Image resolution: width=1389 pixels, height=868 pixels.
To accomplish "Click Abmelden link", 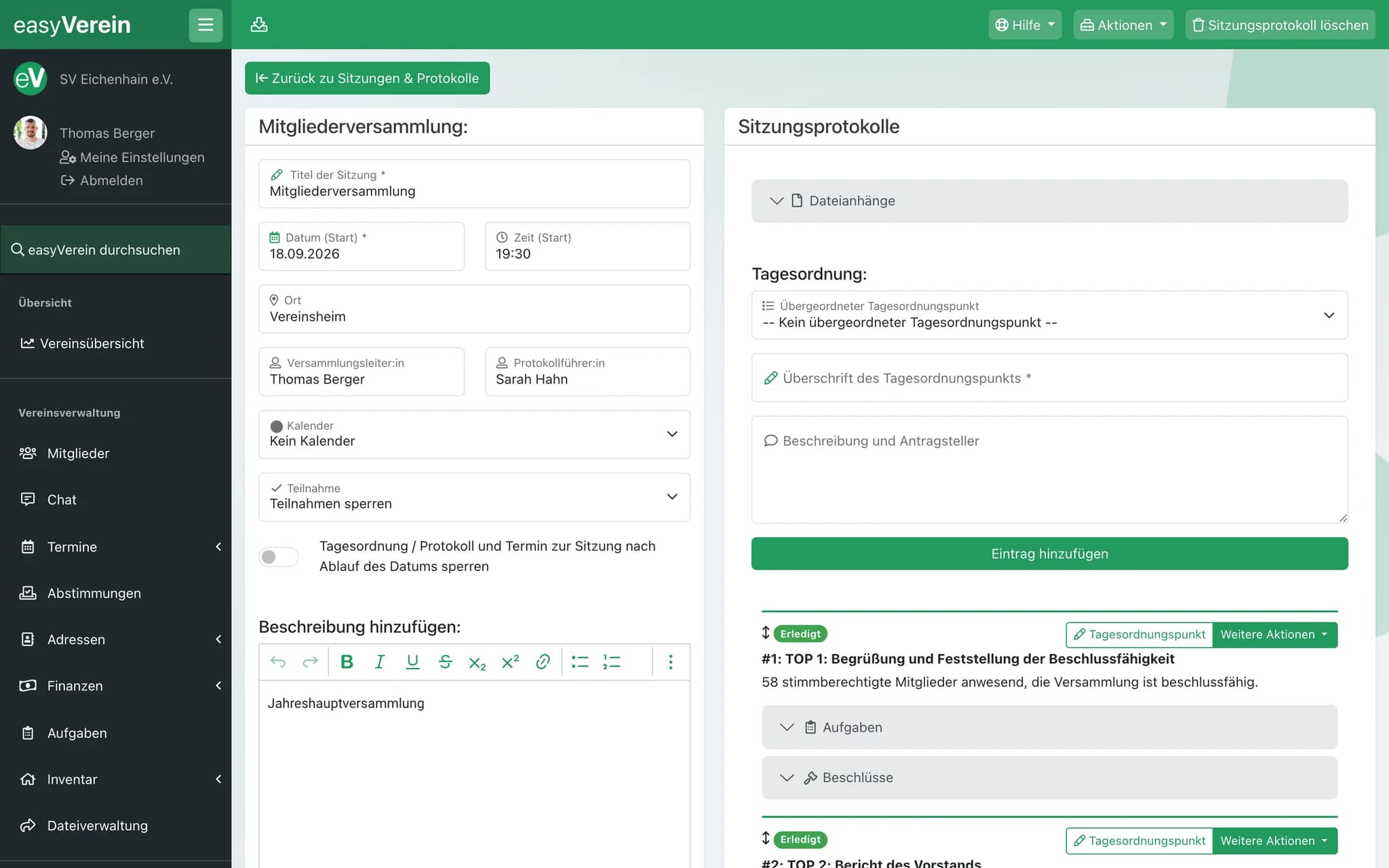I will (102, 180).
